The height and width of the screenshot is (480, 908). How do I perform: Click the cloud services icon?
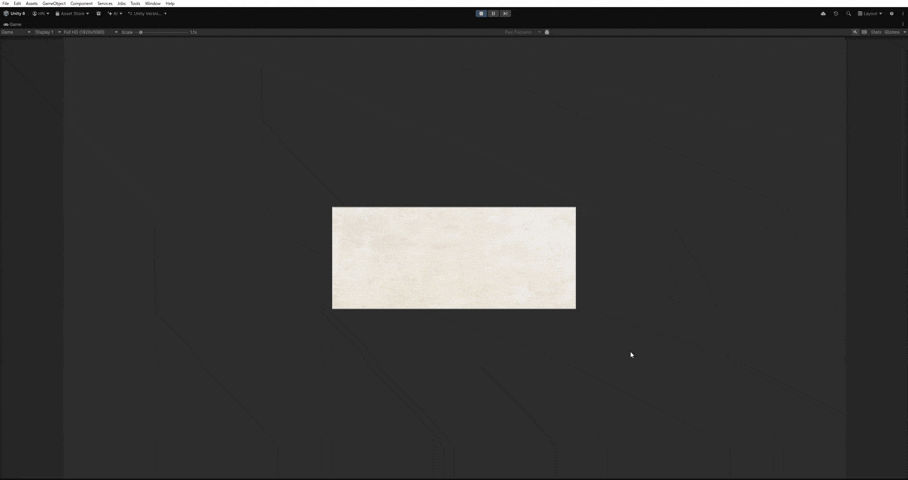pyautogui.click(x=823, y=13)
